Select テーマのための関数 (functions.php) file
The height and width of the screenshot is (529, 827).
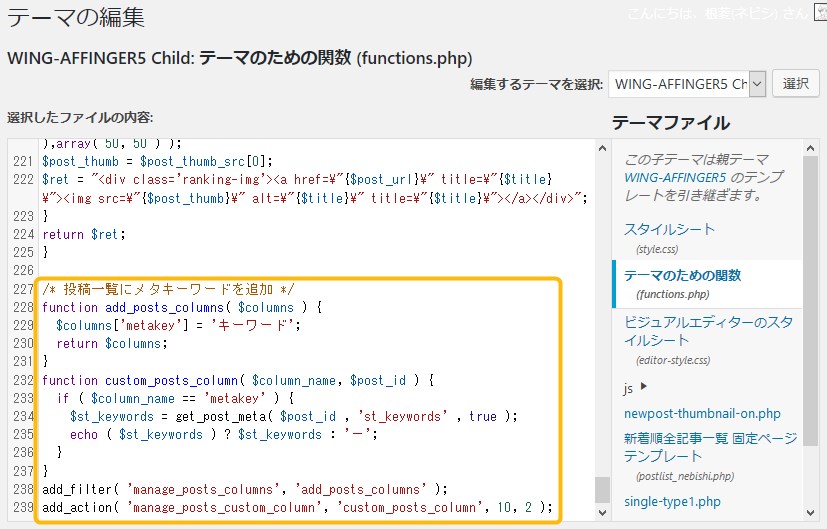tap(682, 275)
